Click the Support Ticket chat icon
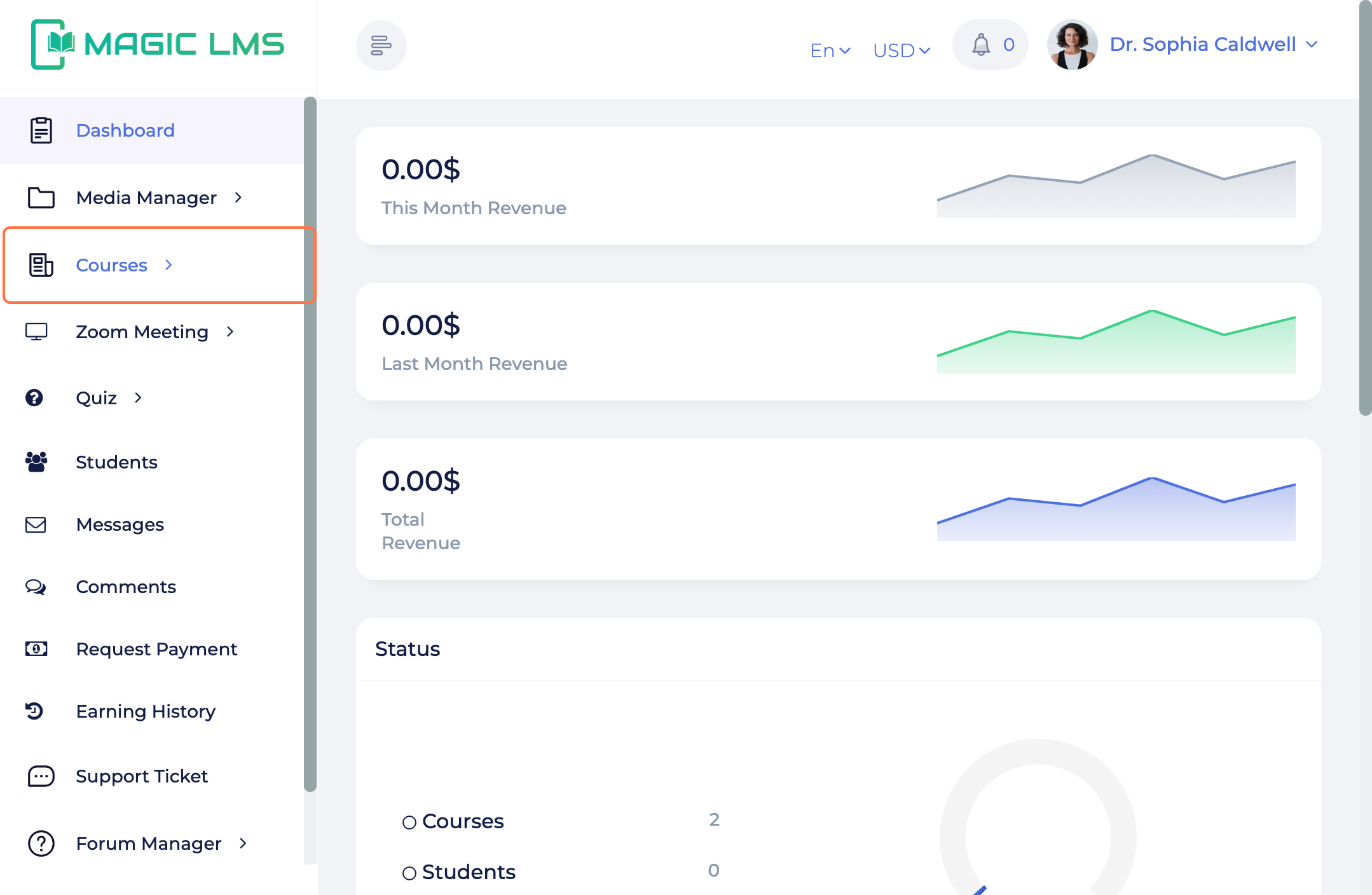The width and height of the screenshot is (1372, 895). coord(41,776)
